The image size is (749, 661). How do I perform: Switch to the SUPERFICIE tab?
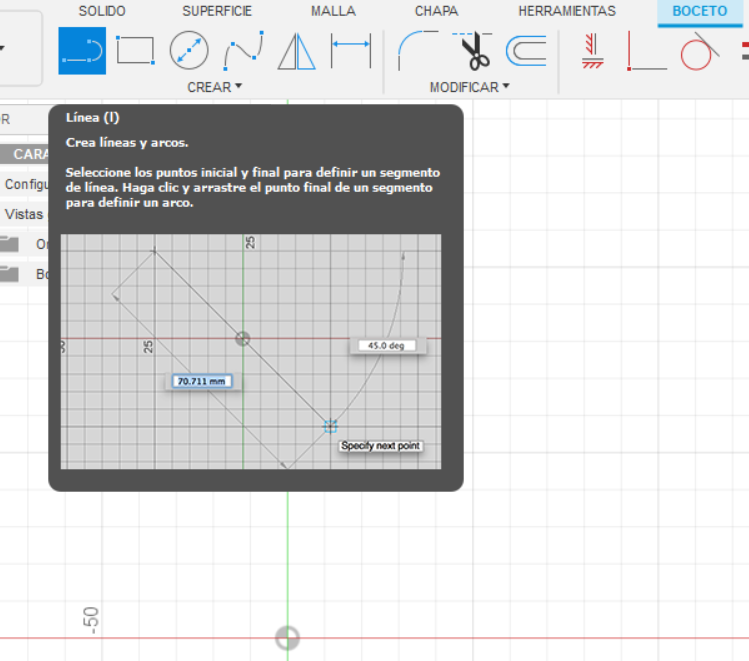pos(217,11)
